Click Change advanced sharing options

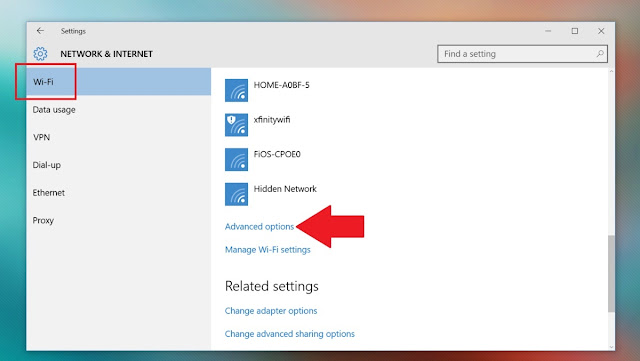(x=290, y=334)
